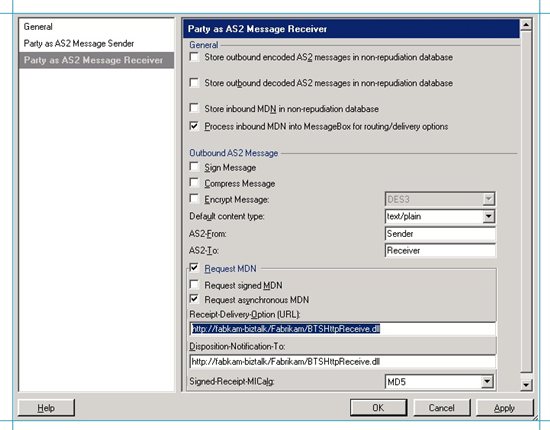The width and height of the screenshot is (550, 430).
Task: Tick the Sign Message checkbox
Action: pos(194,167)
